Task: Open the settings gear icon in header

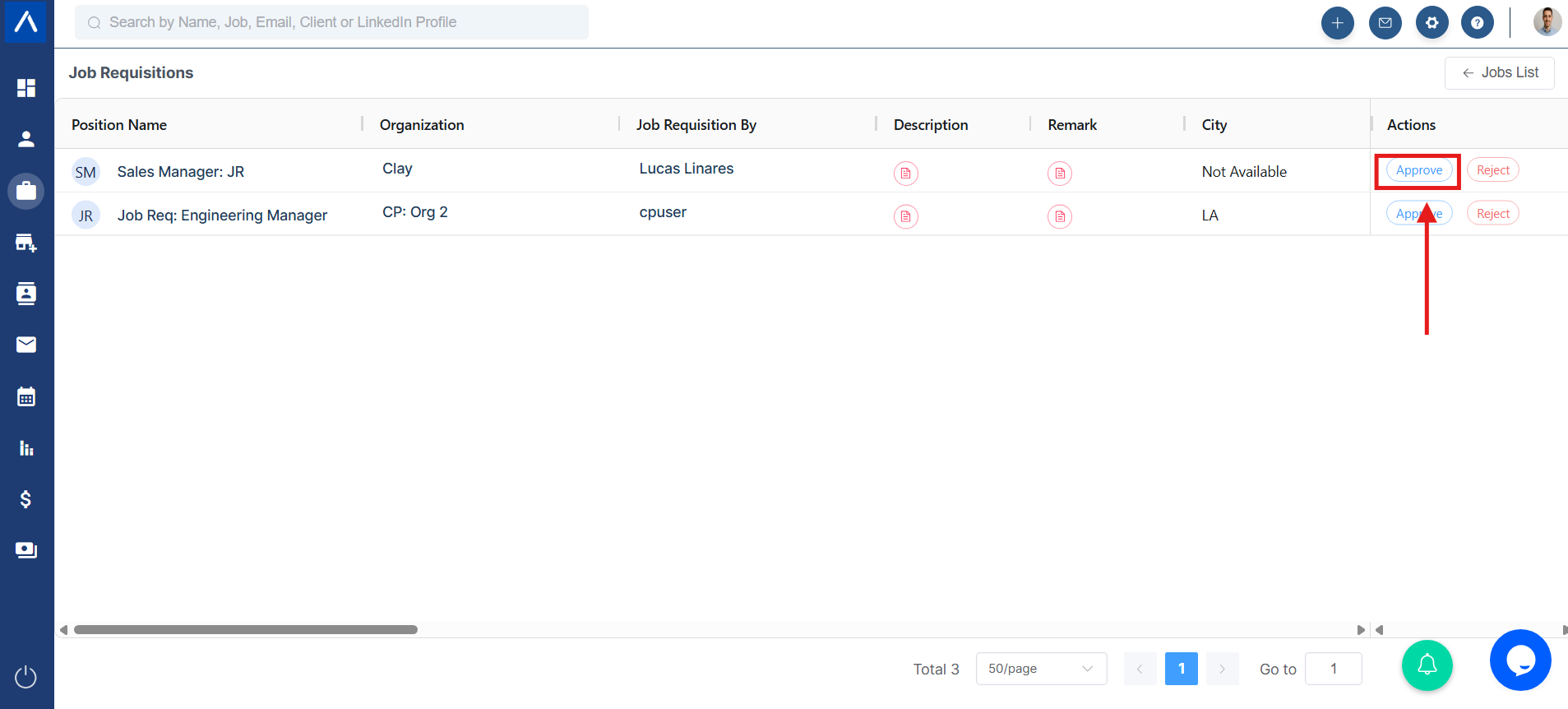Action: point(1432,23)
